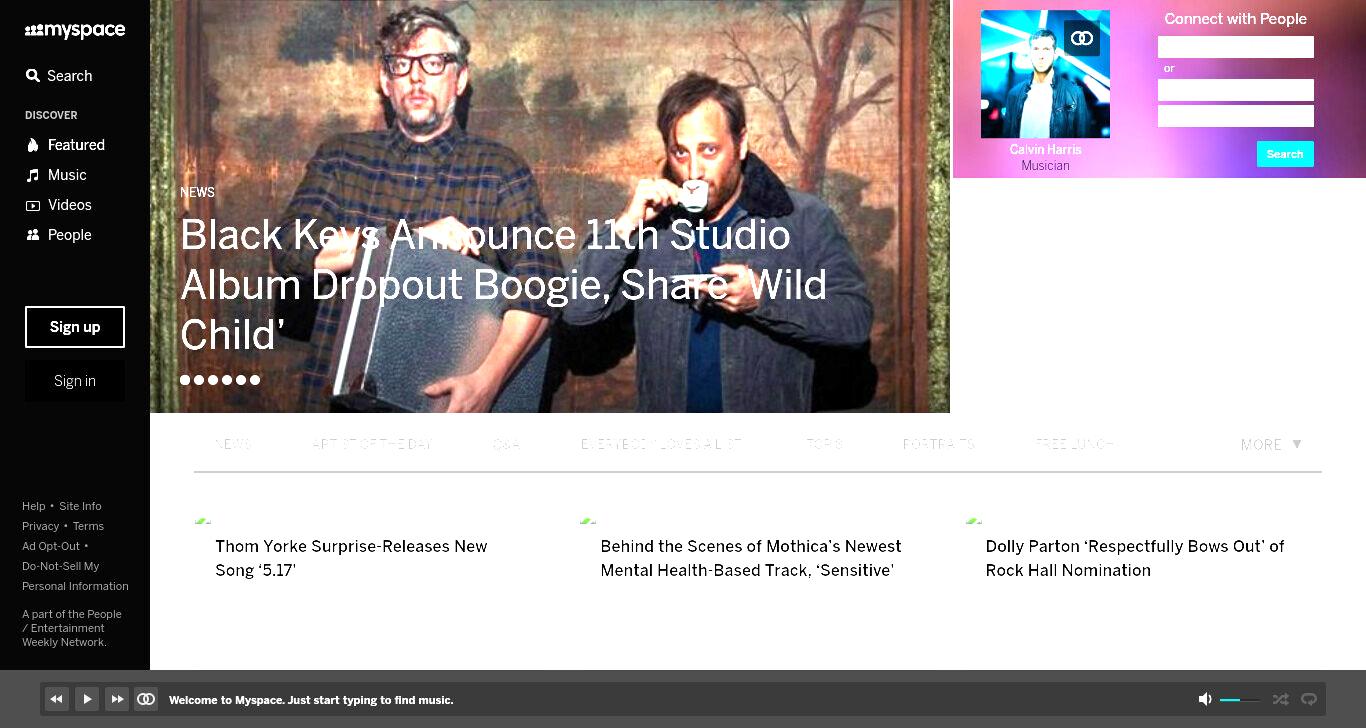Switch to Everybody Loves a List tab
Viewport: 1366px width, 728px height.
[x=661, y=444]
